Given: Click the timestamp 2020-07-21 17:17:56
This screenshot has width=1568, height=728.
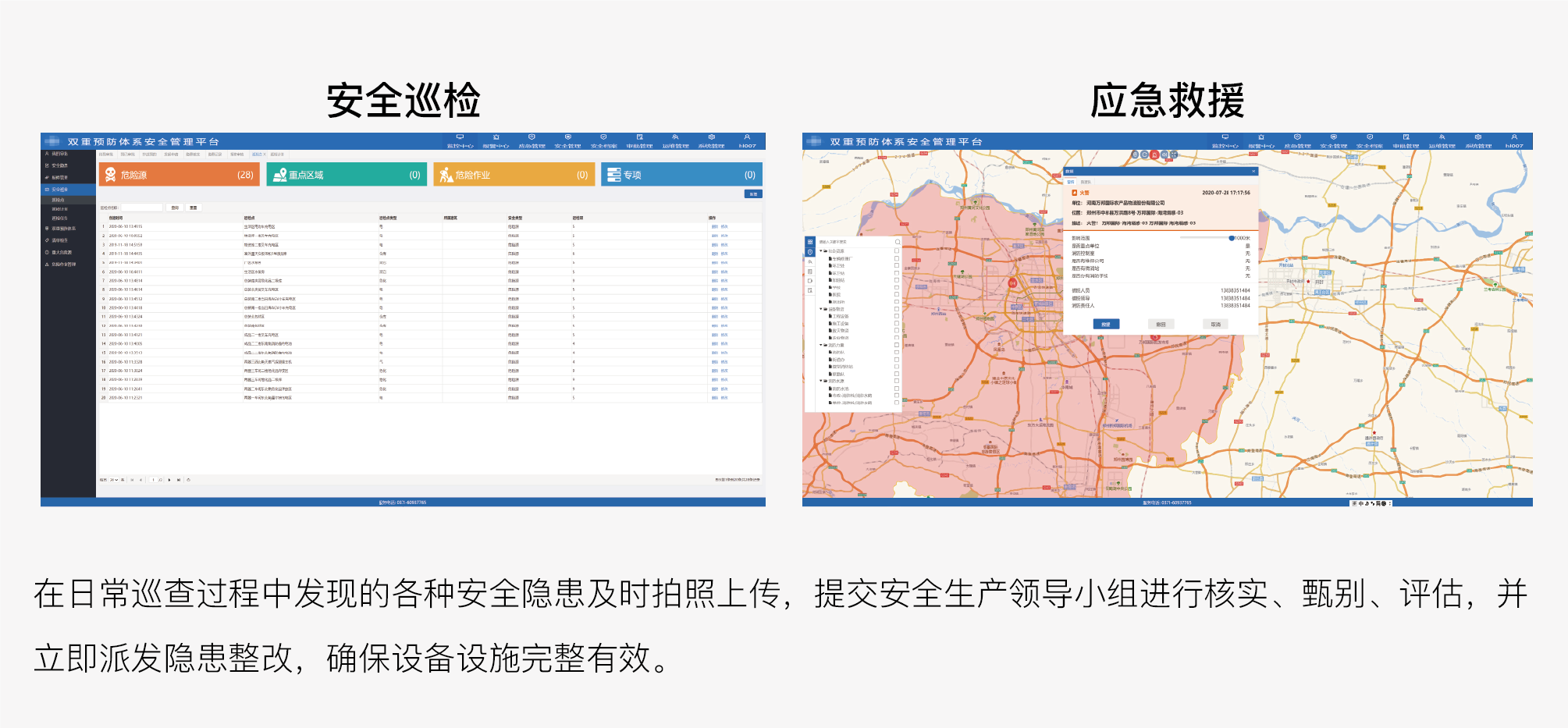Looking at the screenshot, I should point(1226,193).
